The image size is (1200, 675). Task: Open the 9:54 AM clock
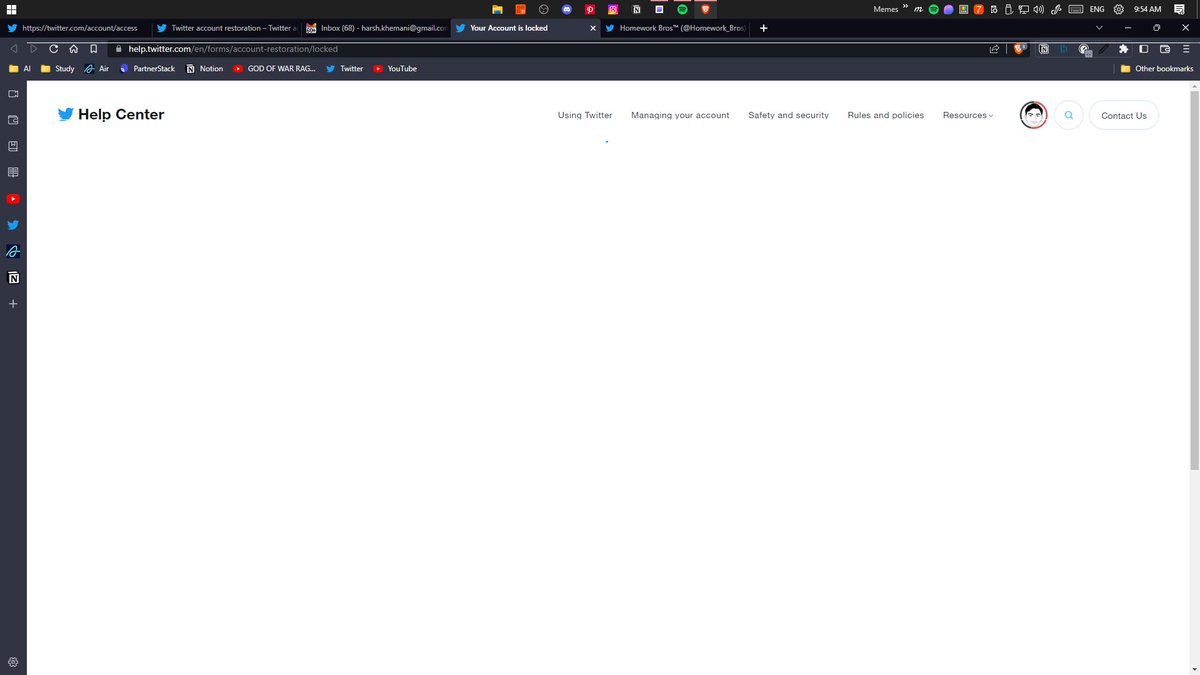pyautogui.click(x=1147, y=9)
